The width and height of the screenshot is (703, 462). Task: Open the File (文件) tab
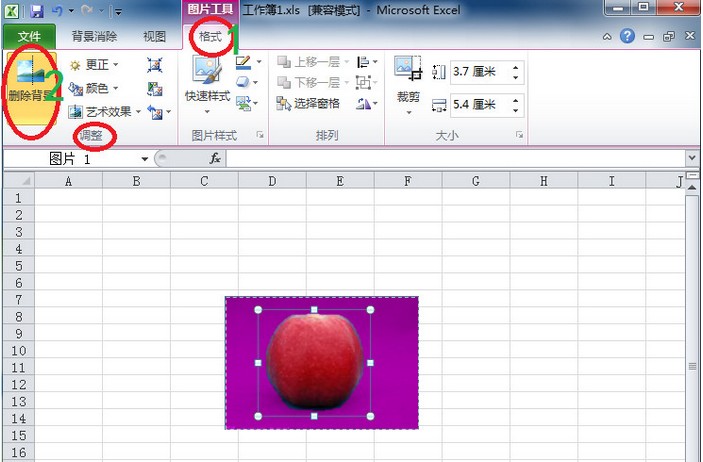tap(29, 36)
